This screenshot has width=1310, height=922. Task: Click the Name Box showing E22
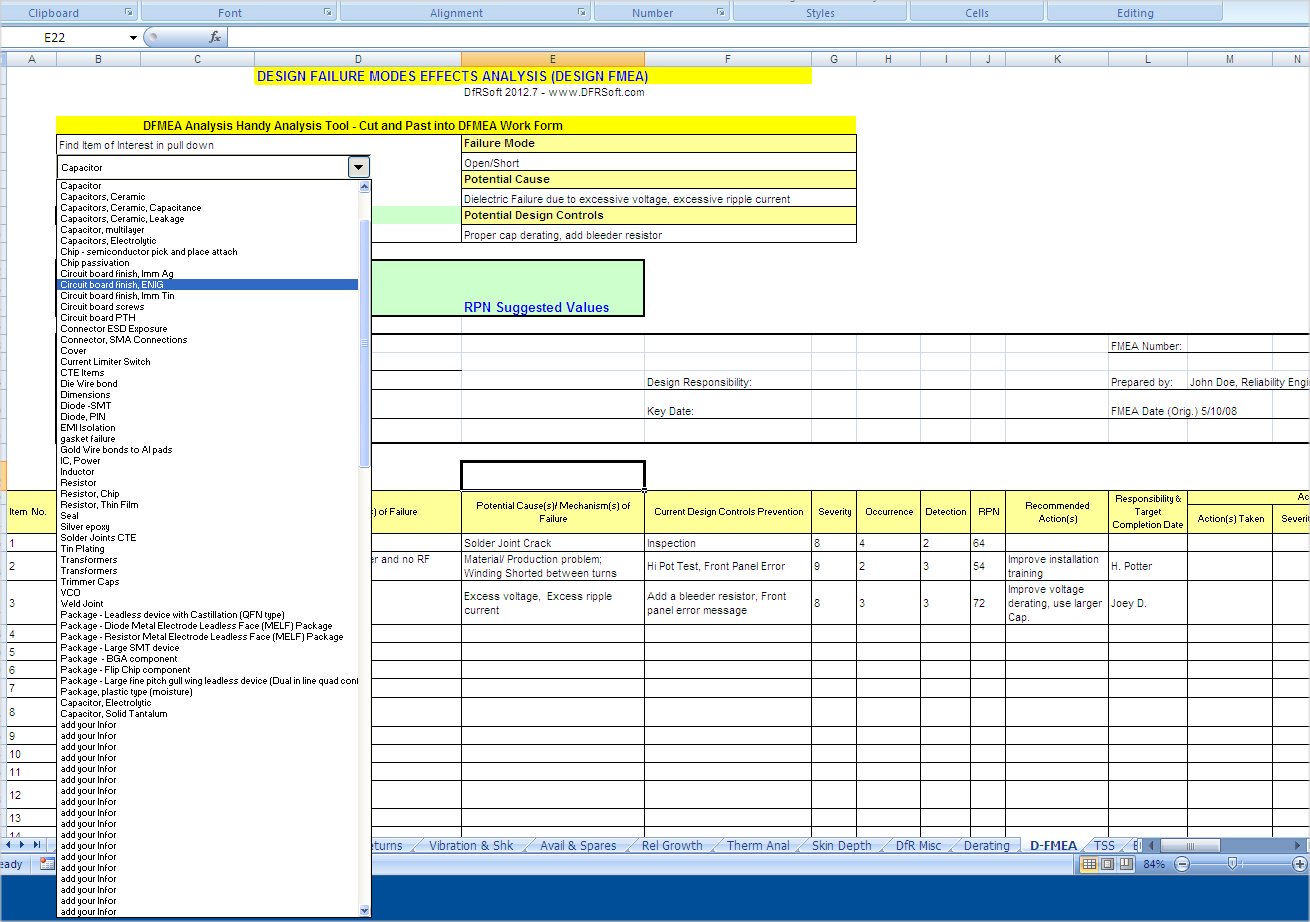click(64, 37)
